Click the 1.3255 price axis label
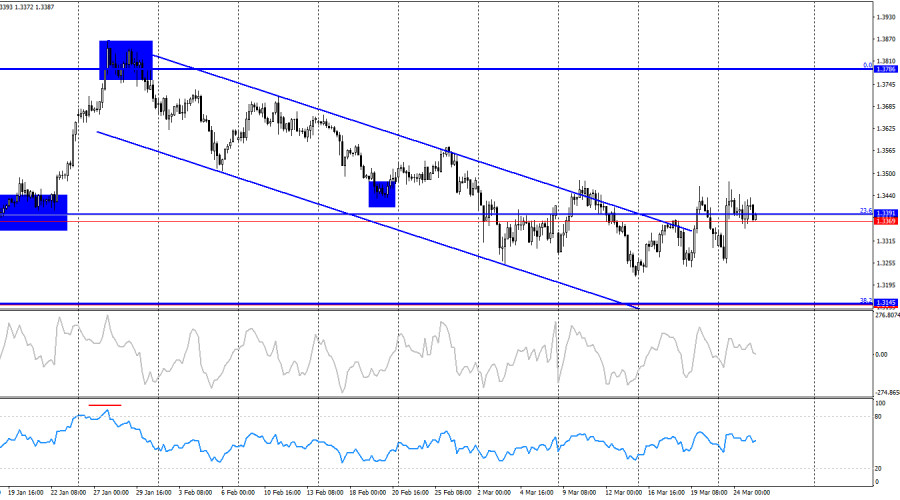 (x=886, y=263)
